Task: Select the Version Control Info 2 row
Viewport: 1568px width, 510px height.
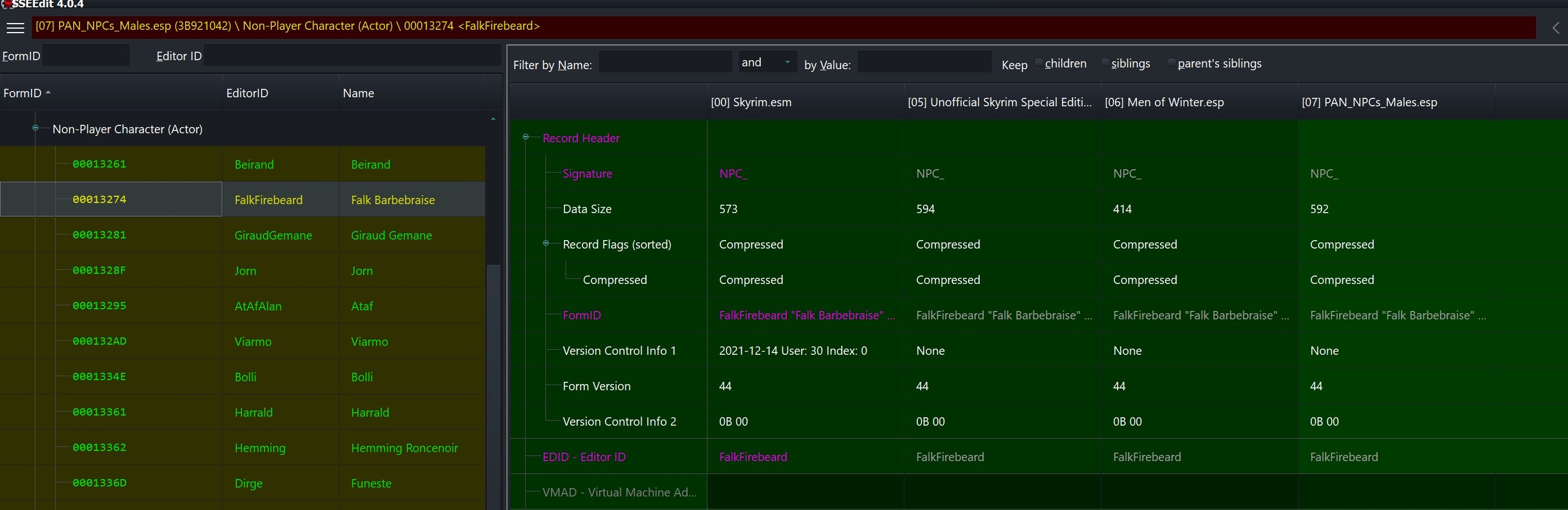Action: 619,422
